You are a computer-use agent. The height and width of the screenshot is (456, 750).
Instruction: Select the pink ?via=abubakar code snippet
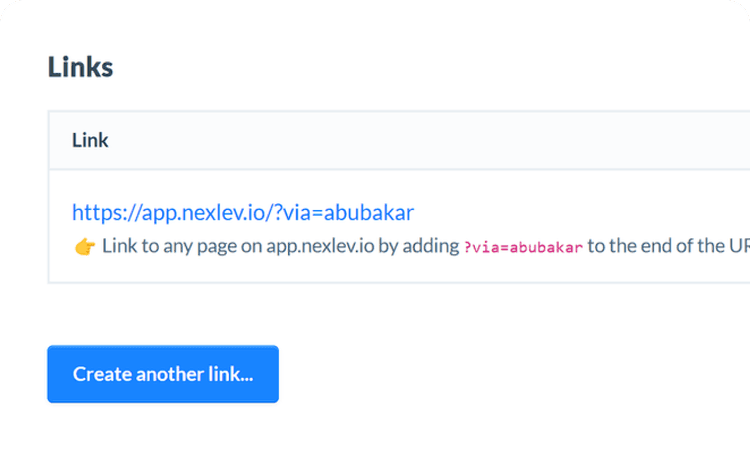[x=523, y=247]
